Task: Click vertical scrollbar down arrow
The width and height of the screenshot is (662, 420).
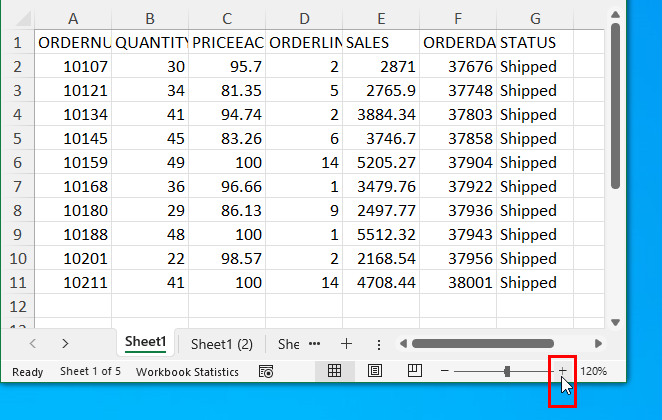Action: (x=615, y=322)
